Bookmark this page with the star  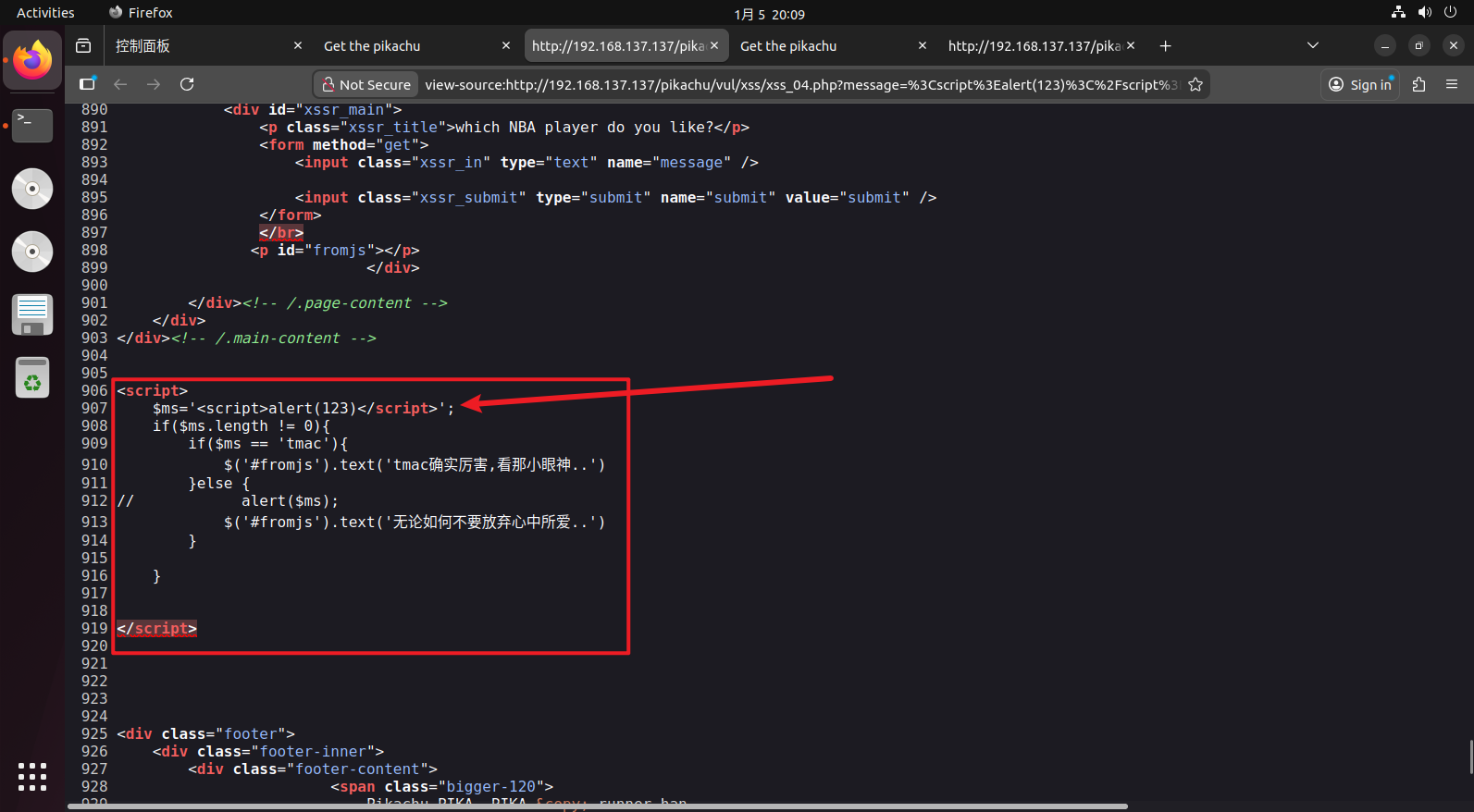pos(1195,84)
